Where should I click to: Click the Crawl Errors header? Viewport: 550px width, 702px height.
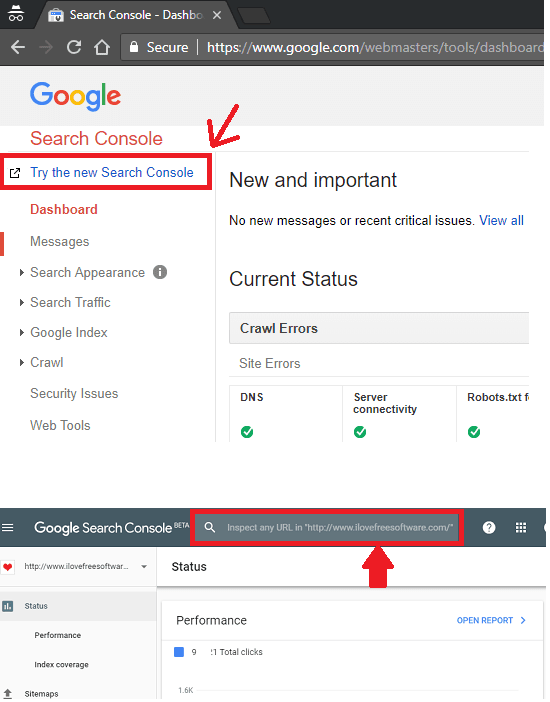[x=379, y=328]
